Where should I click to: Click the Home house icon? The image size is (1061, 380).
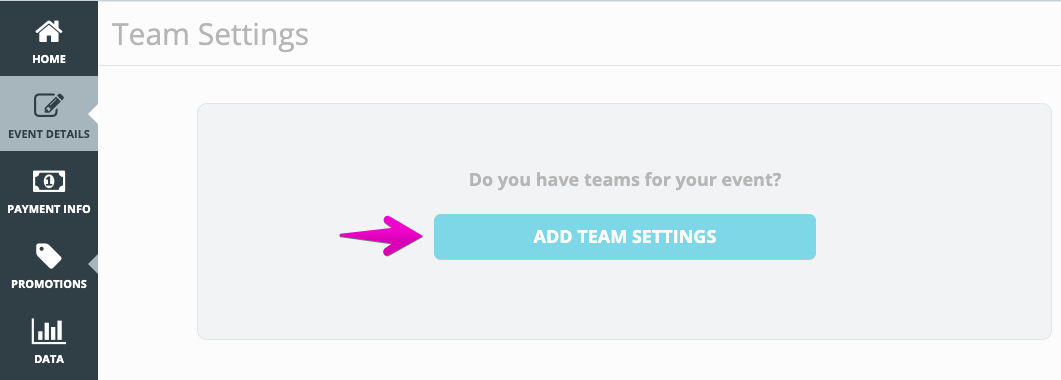[49, 31]
